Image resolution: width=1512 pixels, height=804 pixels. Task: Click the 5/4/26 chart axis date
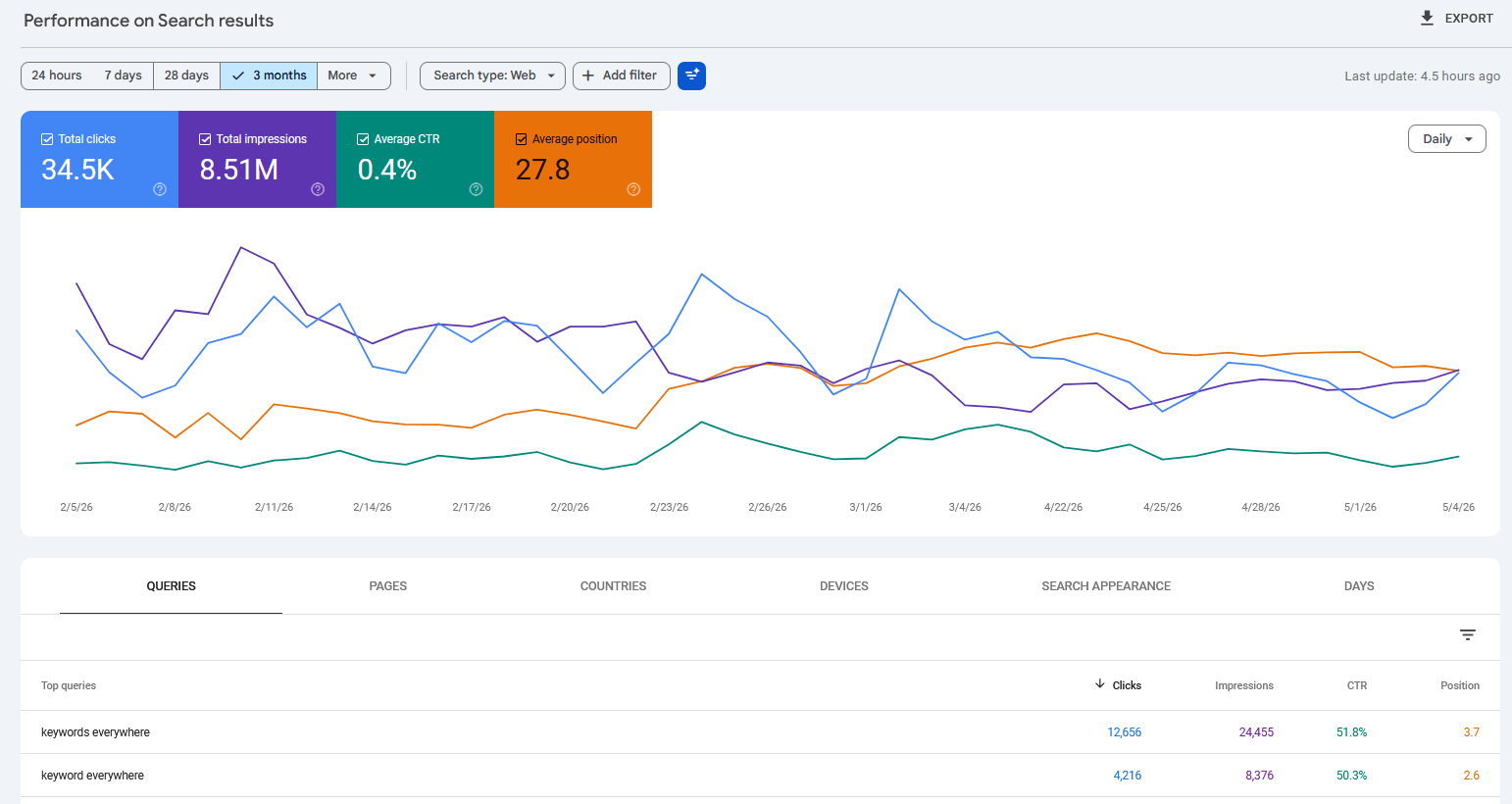(1458, 507)
